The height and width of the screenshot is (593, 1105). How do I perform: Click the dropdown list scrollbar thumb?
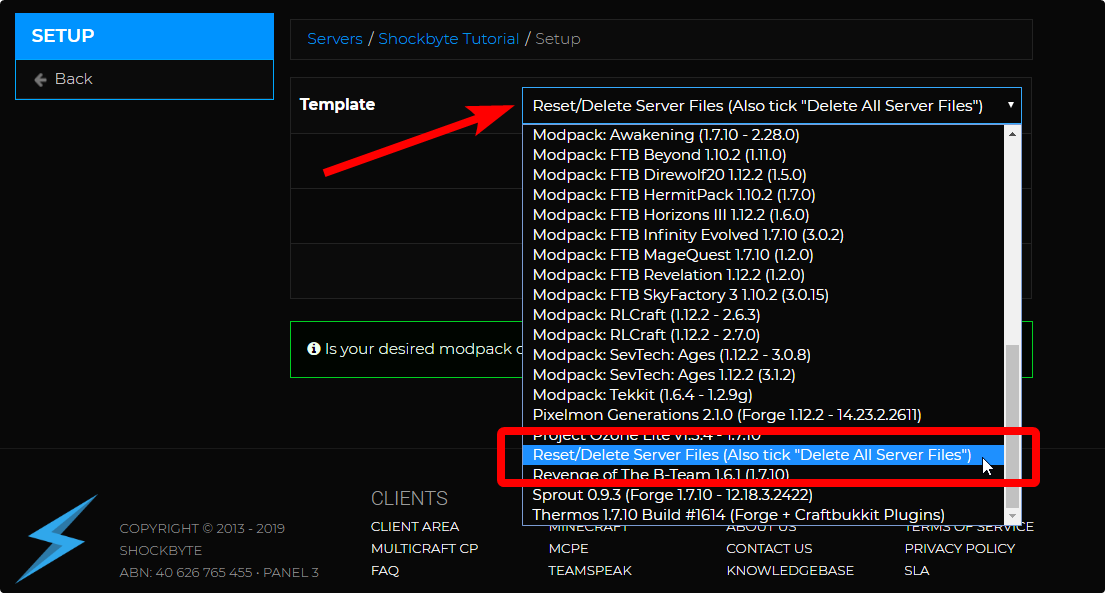pyautogui.click(x=1012, y=426)
